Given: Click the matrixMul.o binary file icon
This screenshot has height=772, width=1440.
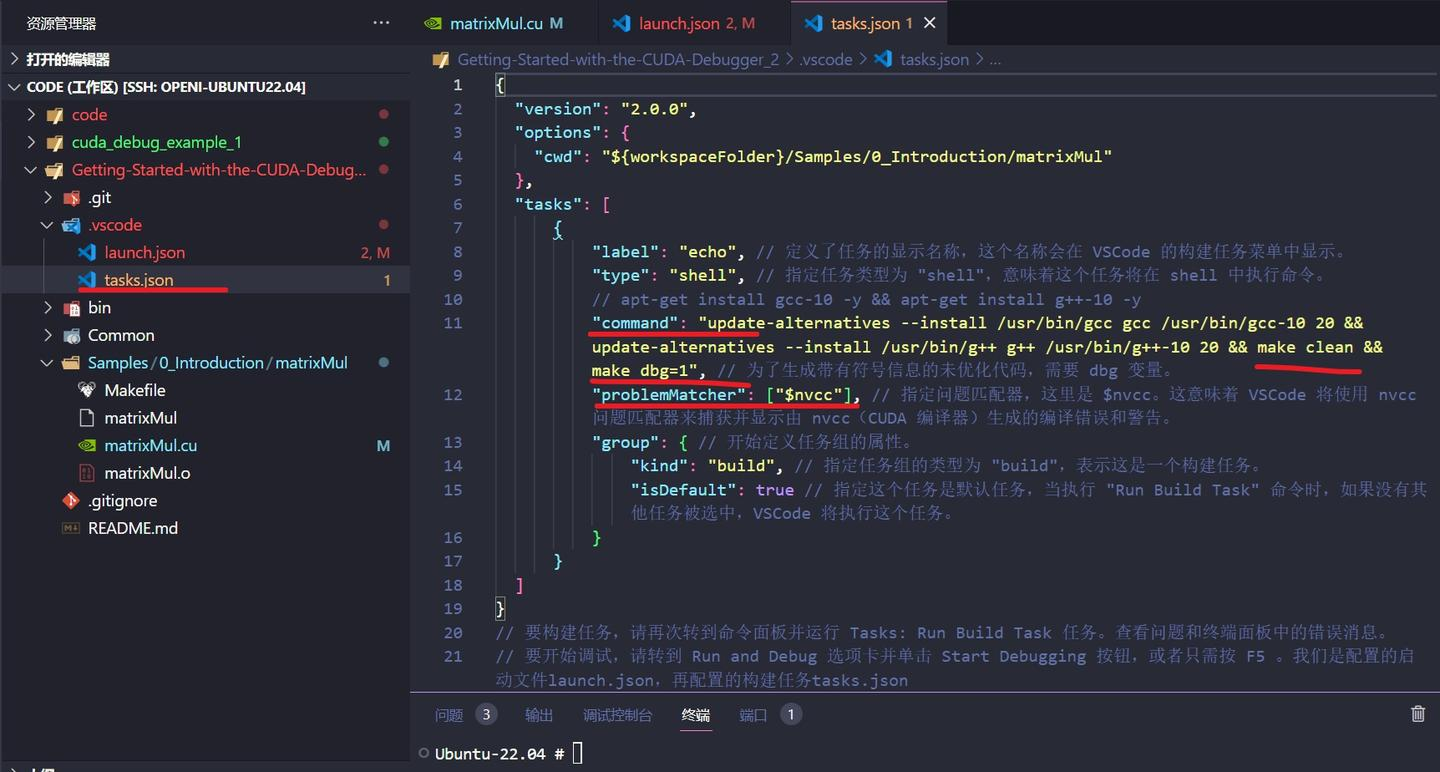Looking at the screenshot, I should point(87,473).
